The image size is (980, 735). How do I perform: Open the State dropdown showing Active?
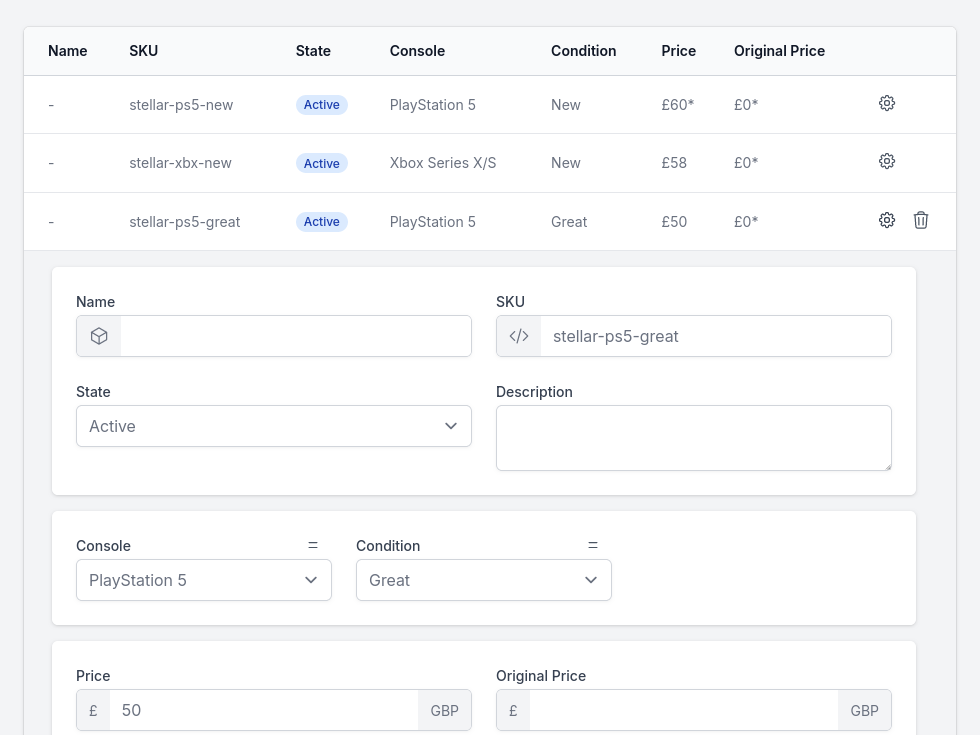click(273, 426)
